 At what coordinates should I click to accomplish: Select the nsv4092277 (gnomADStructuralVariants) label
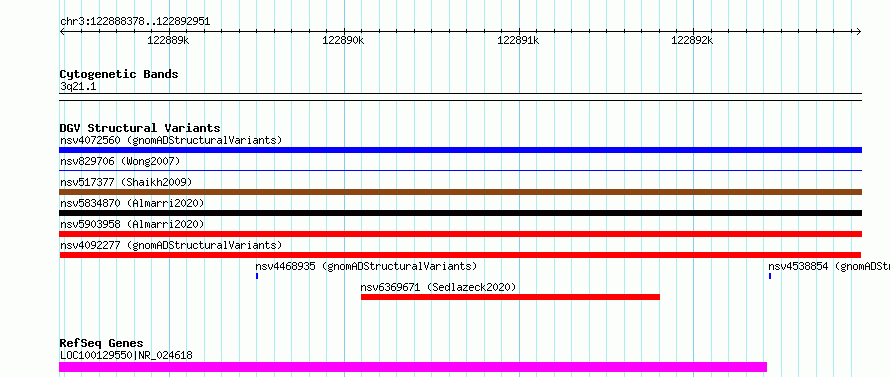click(x=171, y=245)
